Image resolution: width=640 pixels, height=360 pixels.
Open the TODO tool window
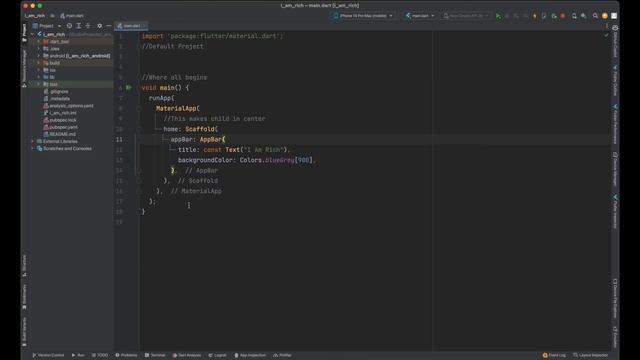point(100,355)
